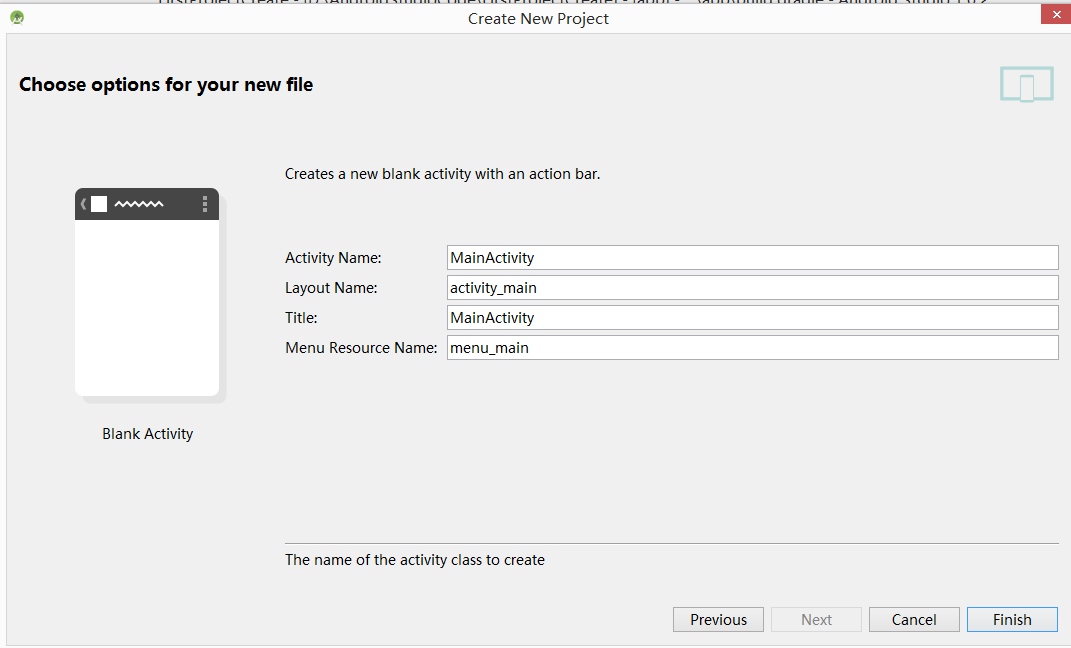1071x648 pixels.
Task: Click into the Layout Name field
Action: coord(752,288)
